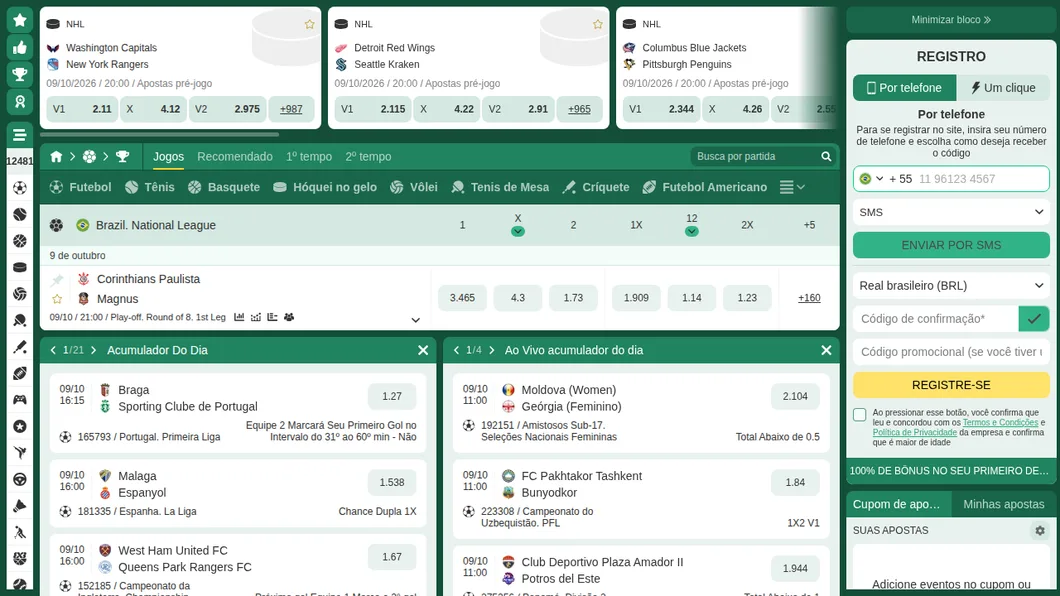Open Termos e Condições link
This screenshot has height=596, width=1060.
click(1000, 422)
